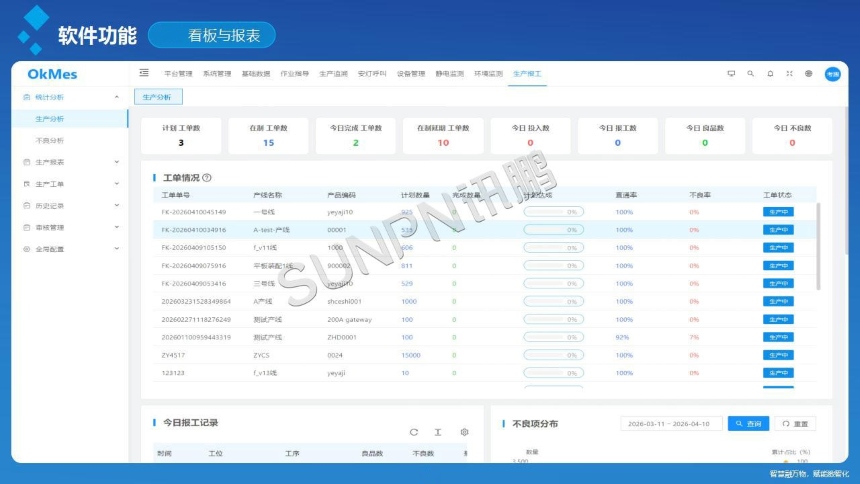Click progress bar of 202603231528349864 row

pyautogui.click(x=553, y=301)
